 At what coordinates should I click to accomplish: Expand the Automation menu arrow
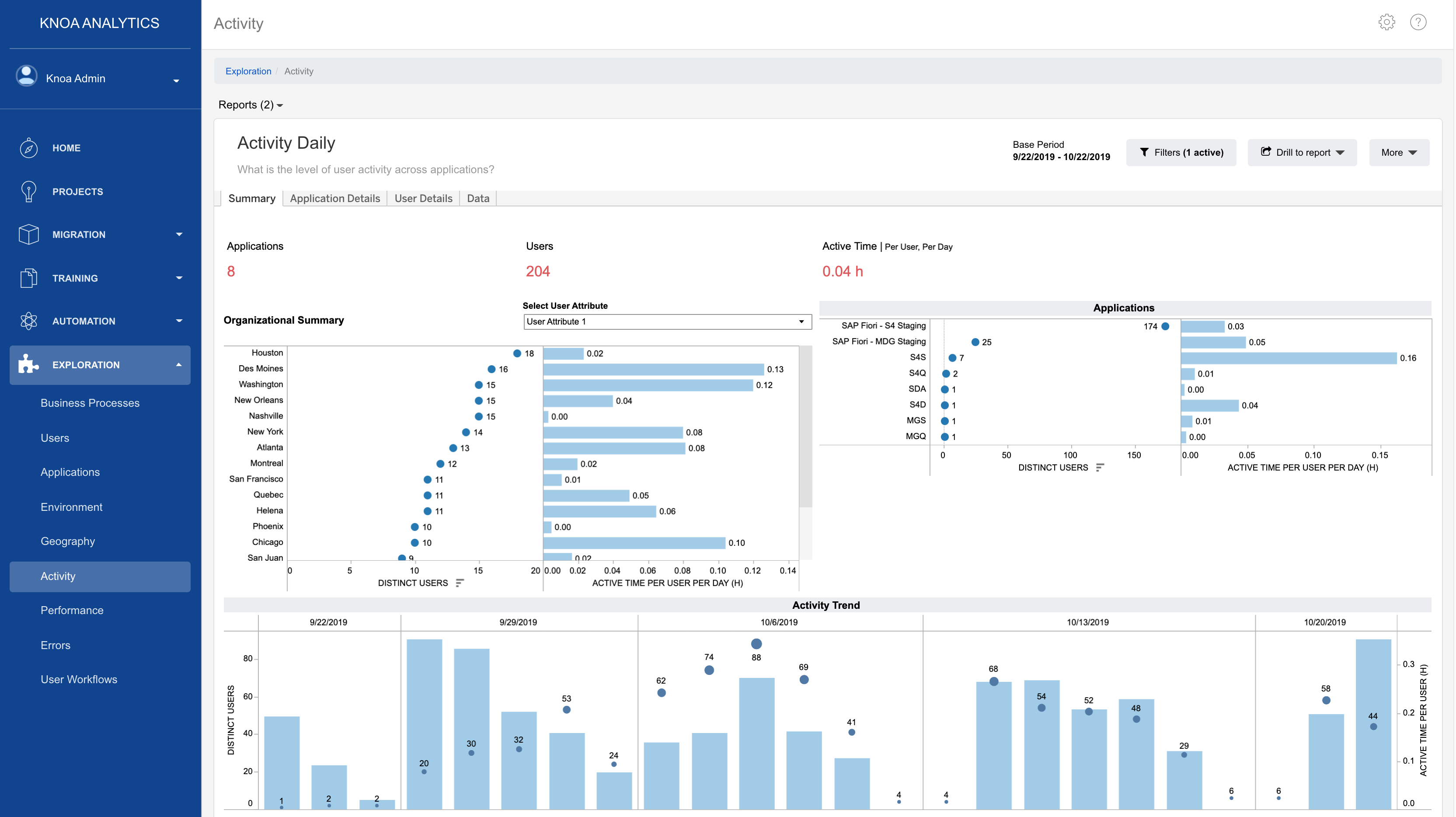179,321
